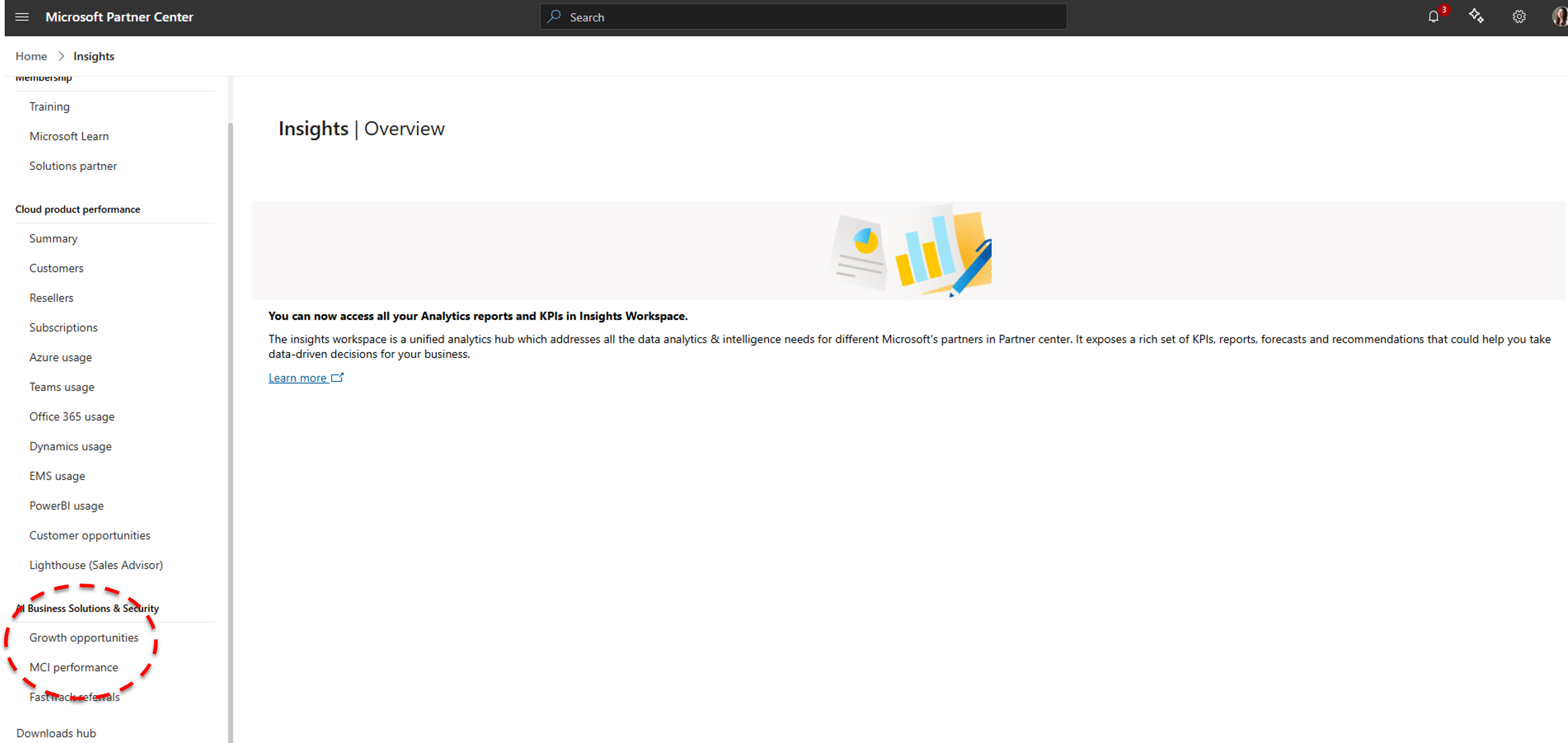Click the analytics charts banner illustration

pyautogui.click(x=910, y=251)
